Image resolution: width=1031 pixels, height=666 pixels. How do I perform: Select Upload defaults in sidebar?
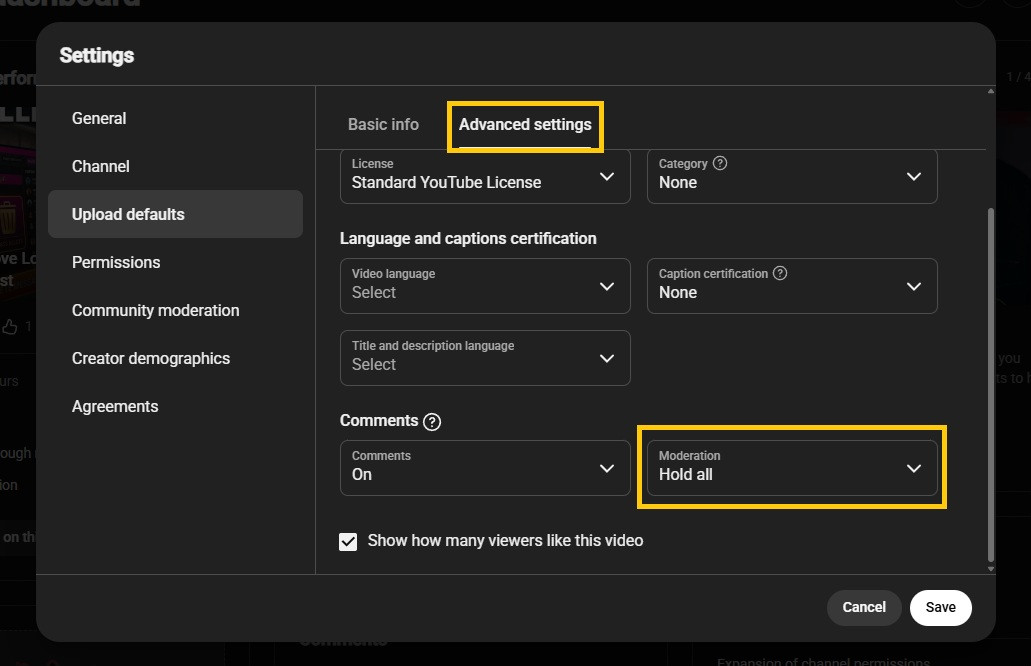point(176,214)
